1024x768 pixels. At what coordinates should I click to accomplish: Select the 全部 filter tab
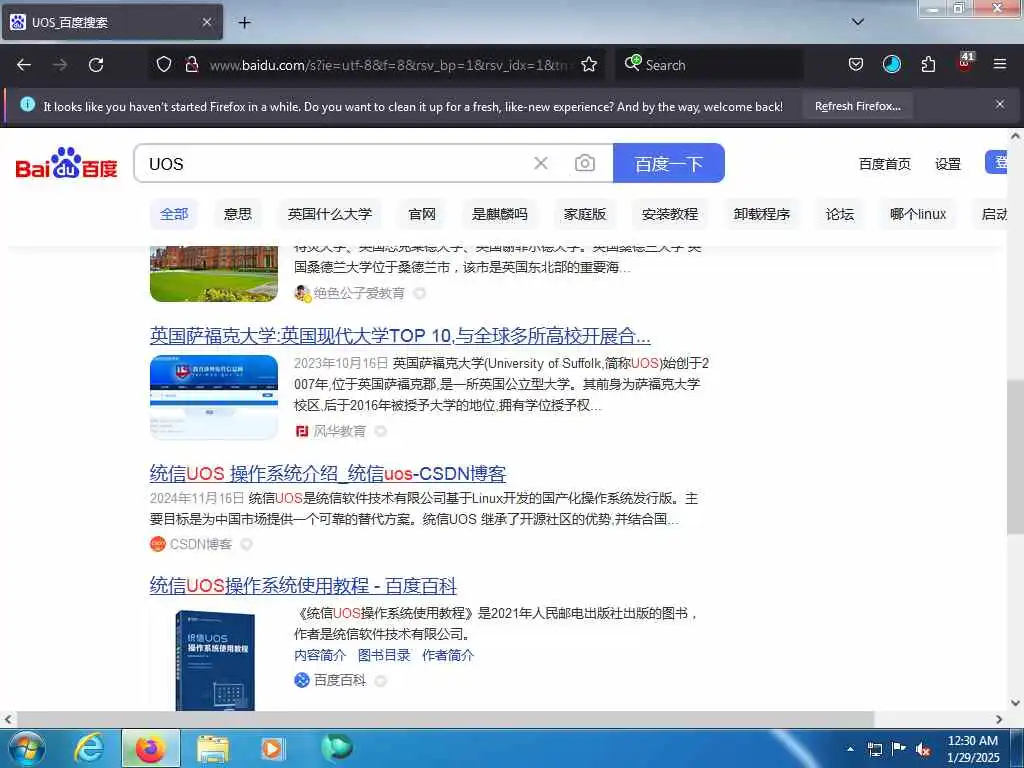pyautogui.click(x=174, y=214)
